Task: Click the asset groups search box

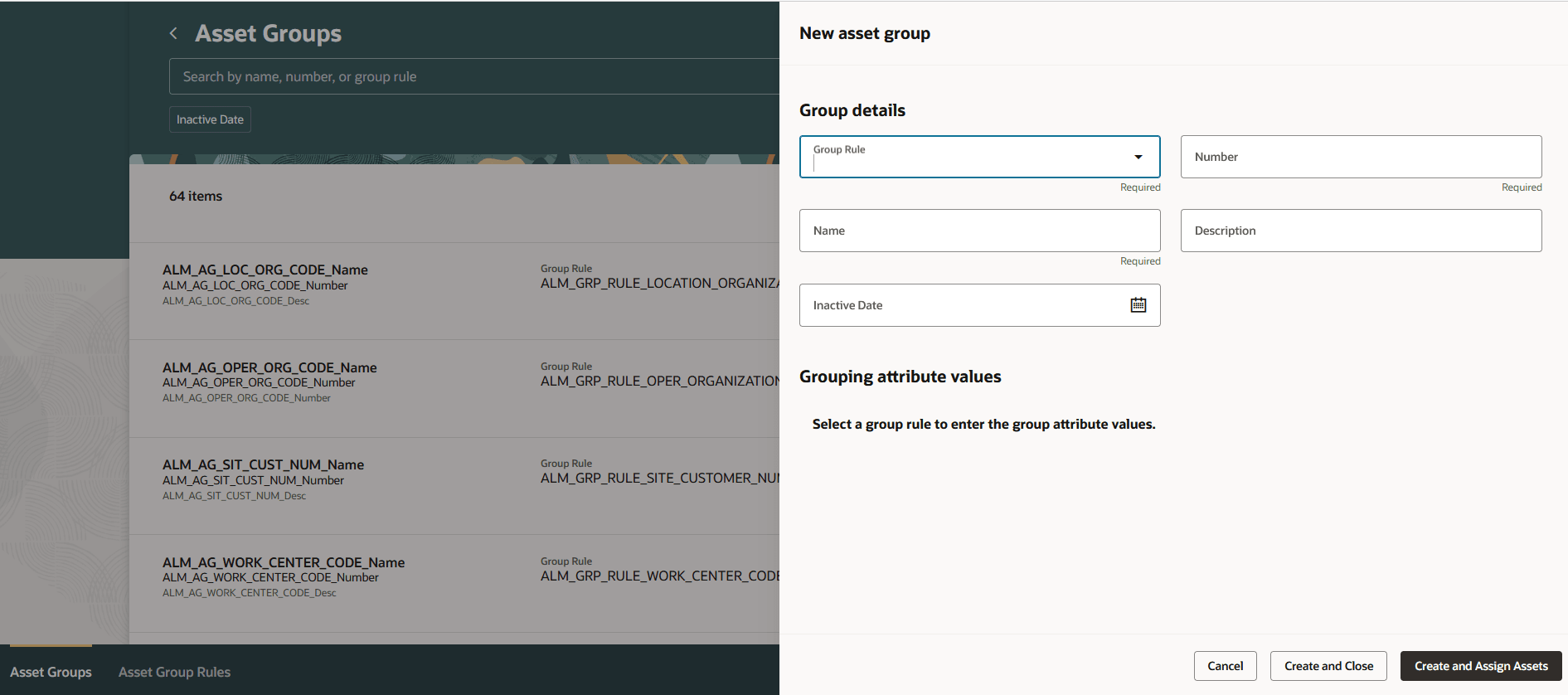Action: tap(473, 76)
